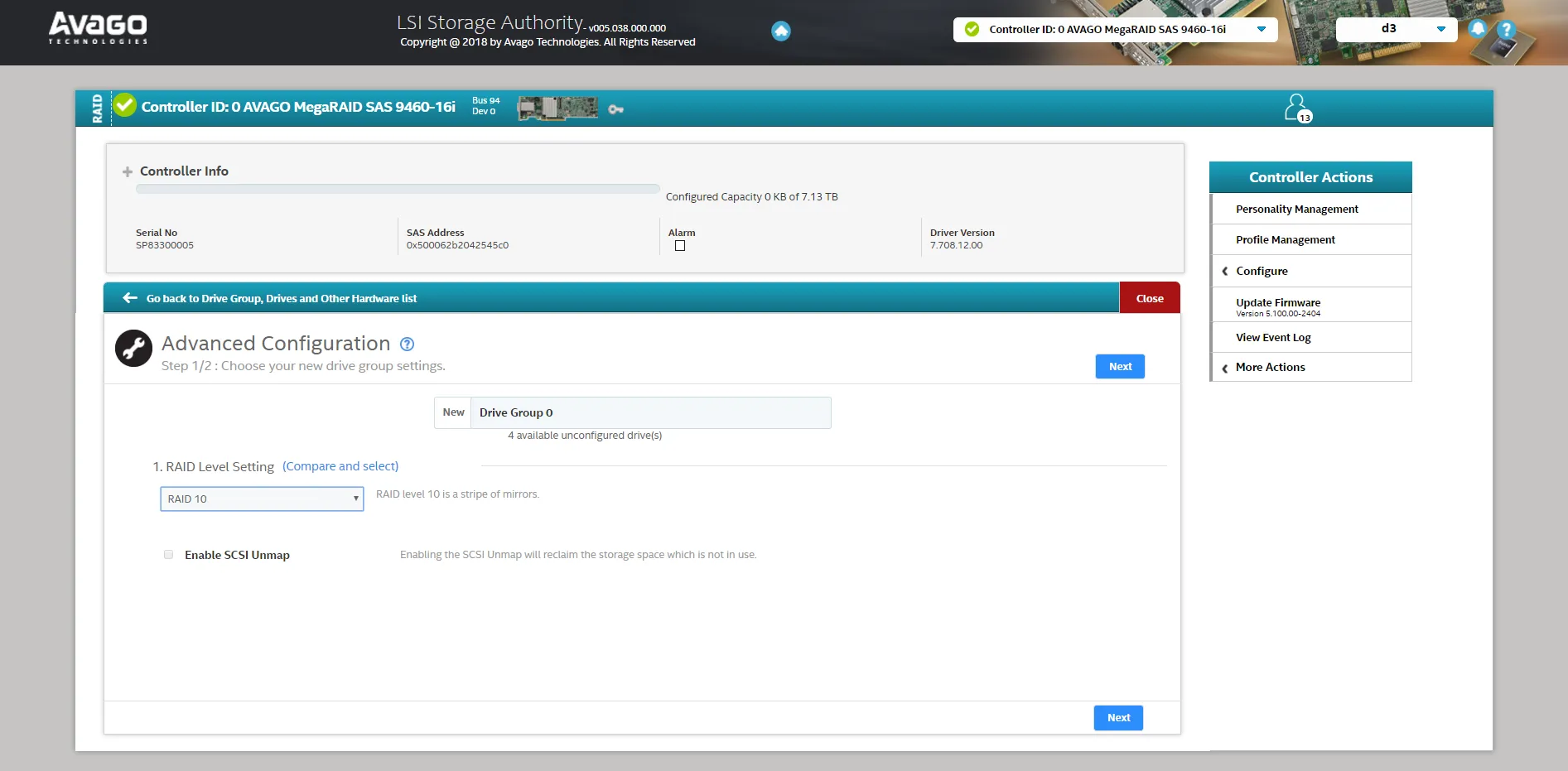Open the Compare and select link

340,466
